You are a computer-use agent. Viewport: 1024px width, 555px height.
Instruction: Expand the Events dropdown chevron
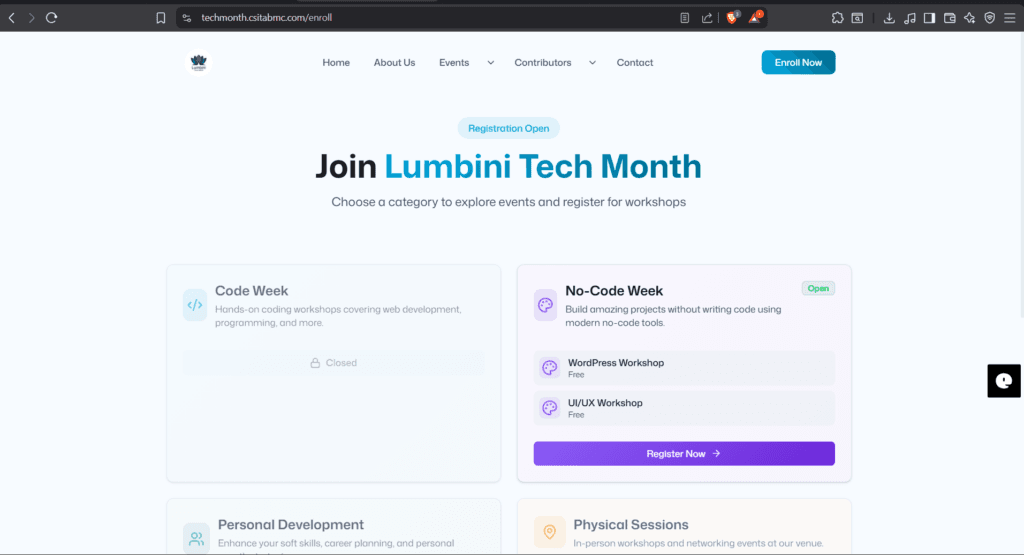[490, 63]
